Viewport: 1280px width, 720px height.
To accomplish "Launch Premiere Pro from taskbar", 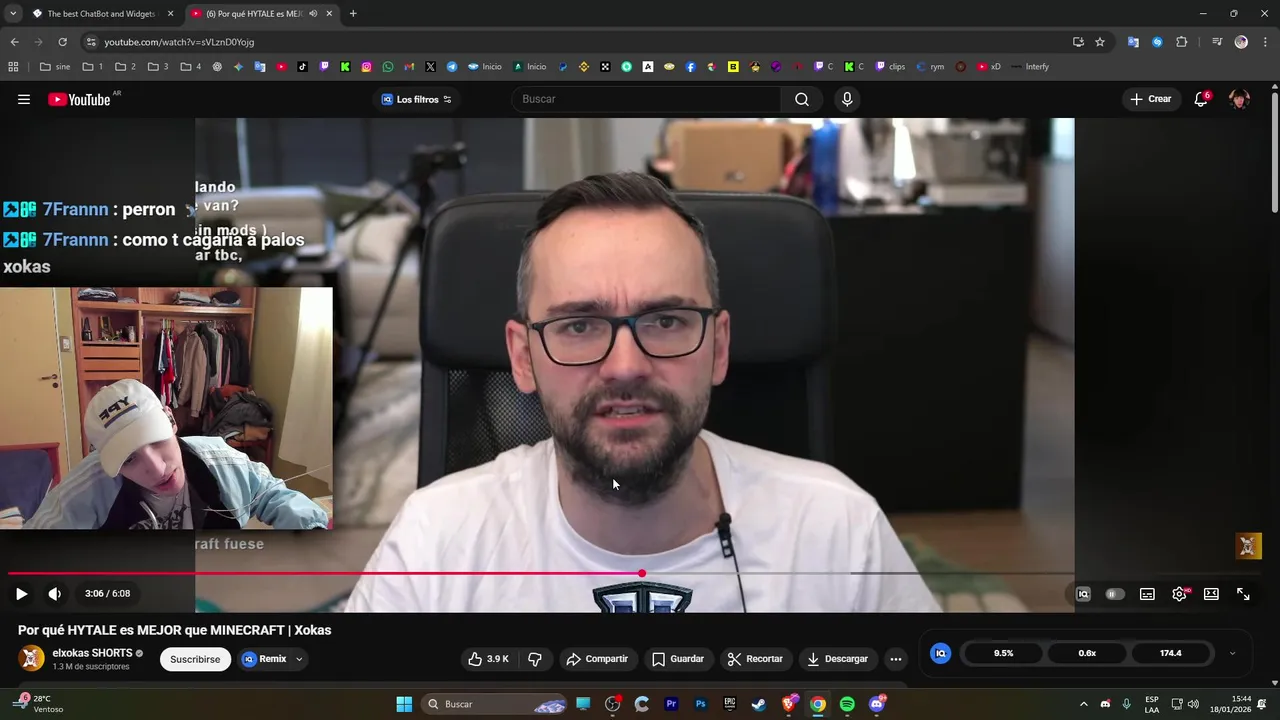I will (x=671, y=704).
